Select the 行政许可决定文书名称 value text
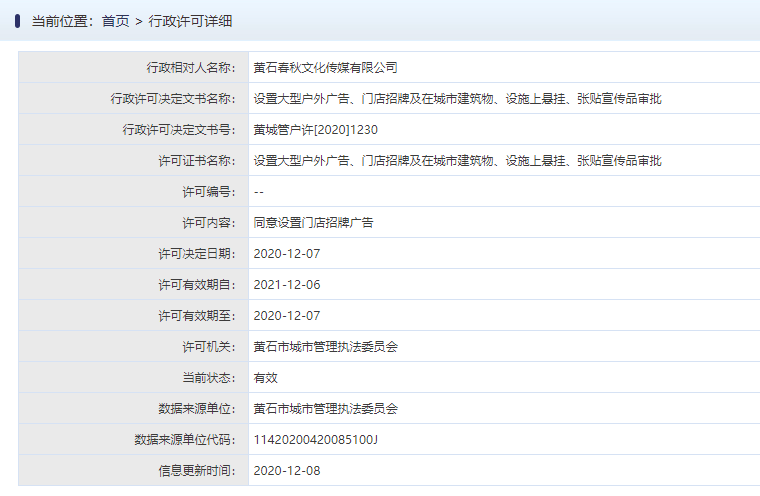 tap(457, 99)
